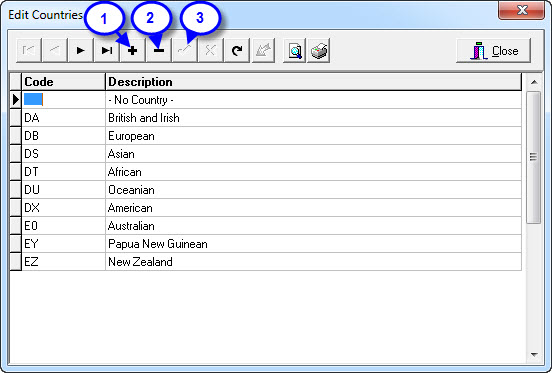The width and height of the screenshot is (552, 373).
Task: Click the scrollbar down arrow
Action: click(534, 355)
